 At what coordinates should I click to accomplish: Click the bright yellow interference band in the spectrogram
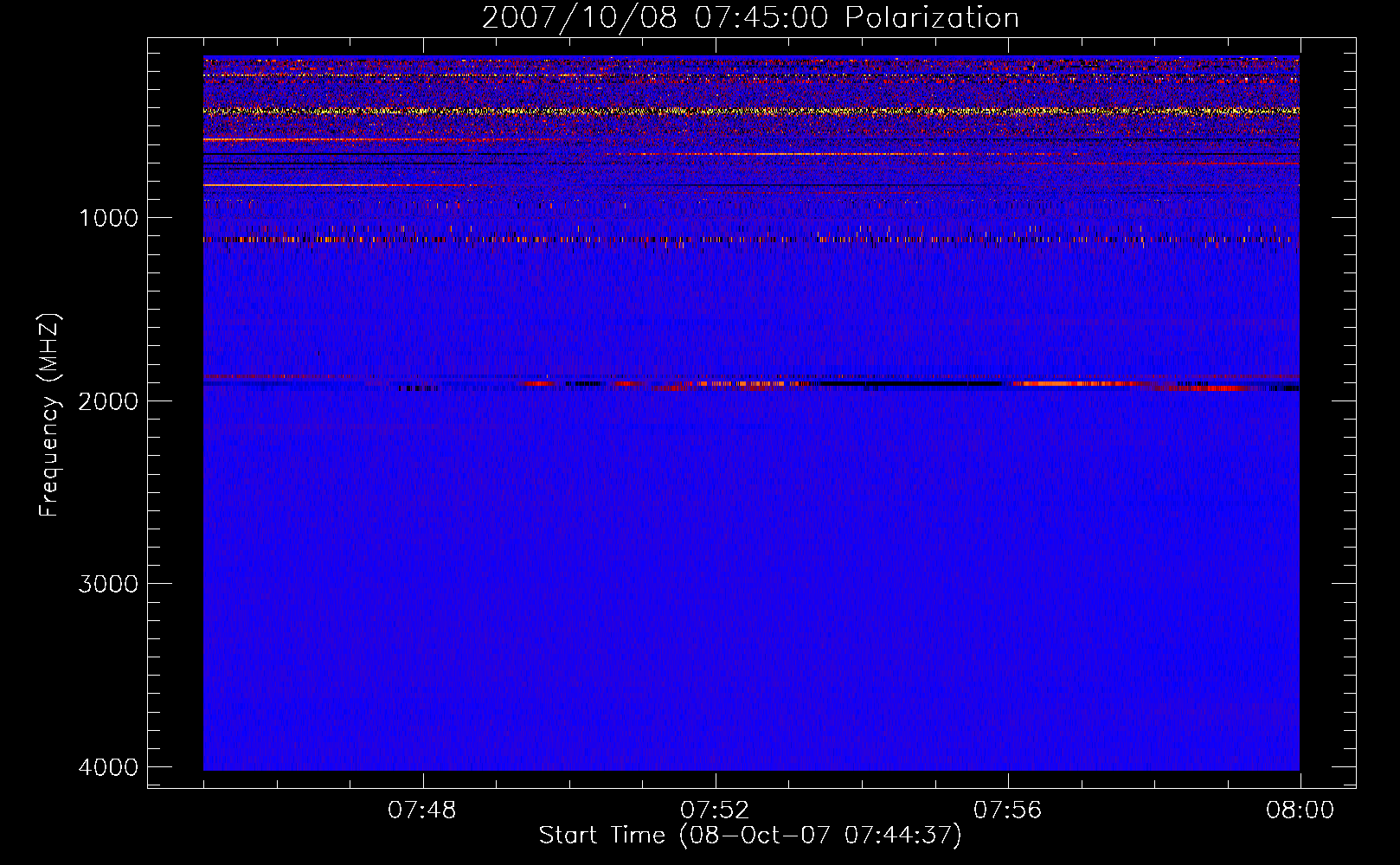[751, 111]
